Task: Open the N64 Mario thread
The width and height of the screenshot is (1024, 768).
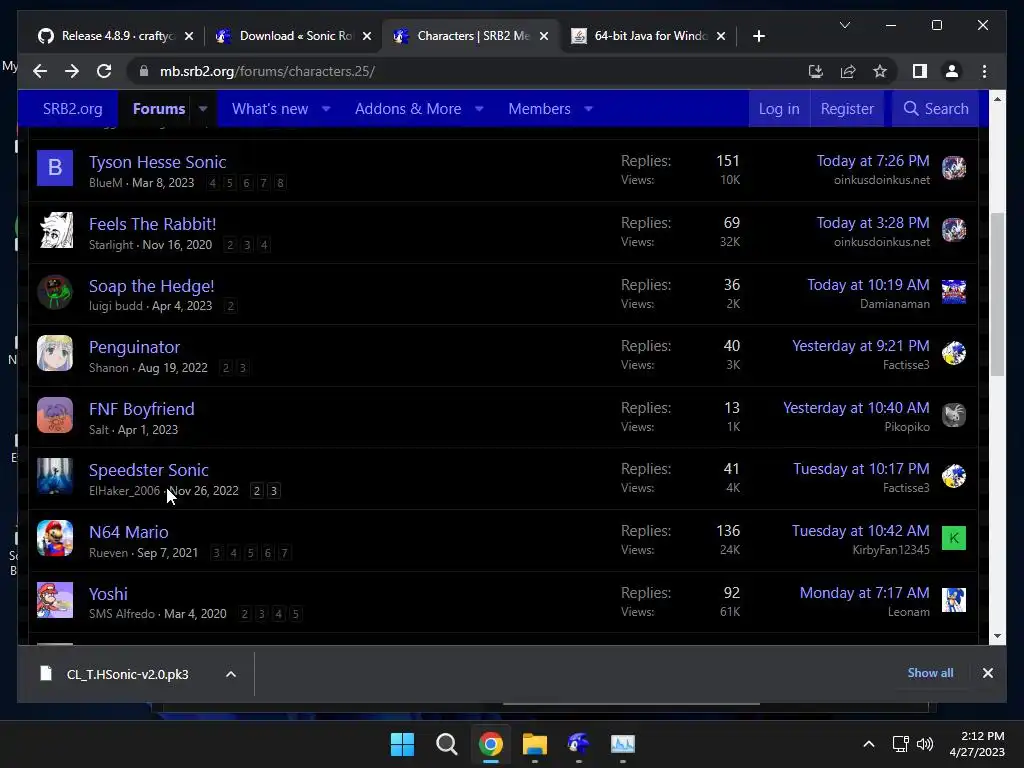Action: pyautogui.click(x=129, y=532)
